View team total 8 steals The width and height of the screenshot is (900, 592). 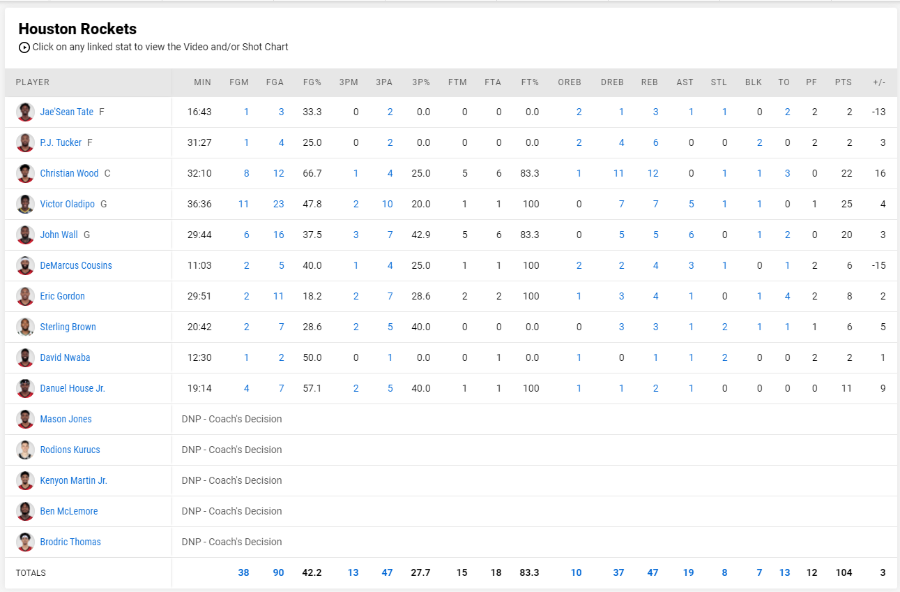click(724, 572)
